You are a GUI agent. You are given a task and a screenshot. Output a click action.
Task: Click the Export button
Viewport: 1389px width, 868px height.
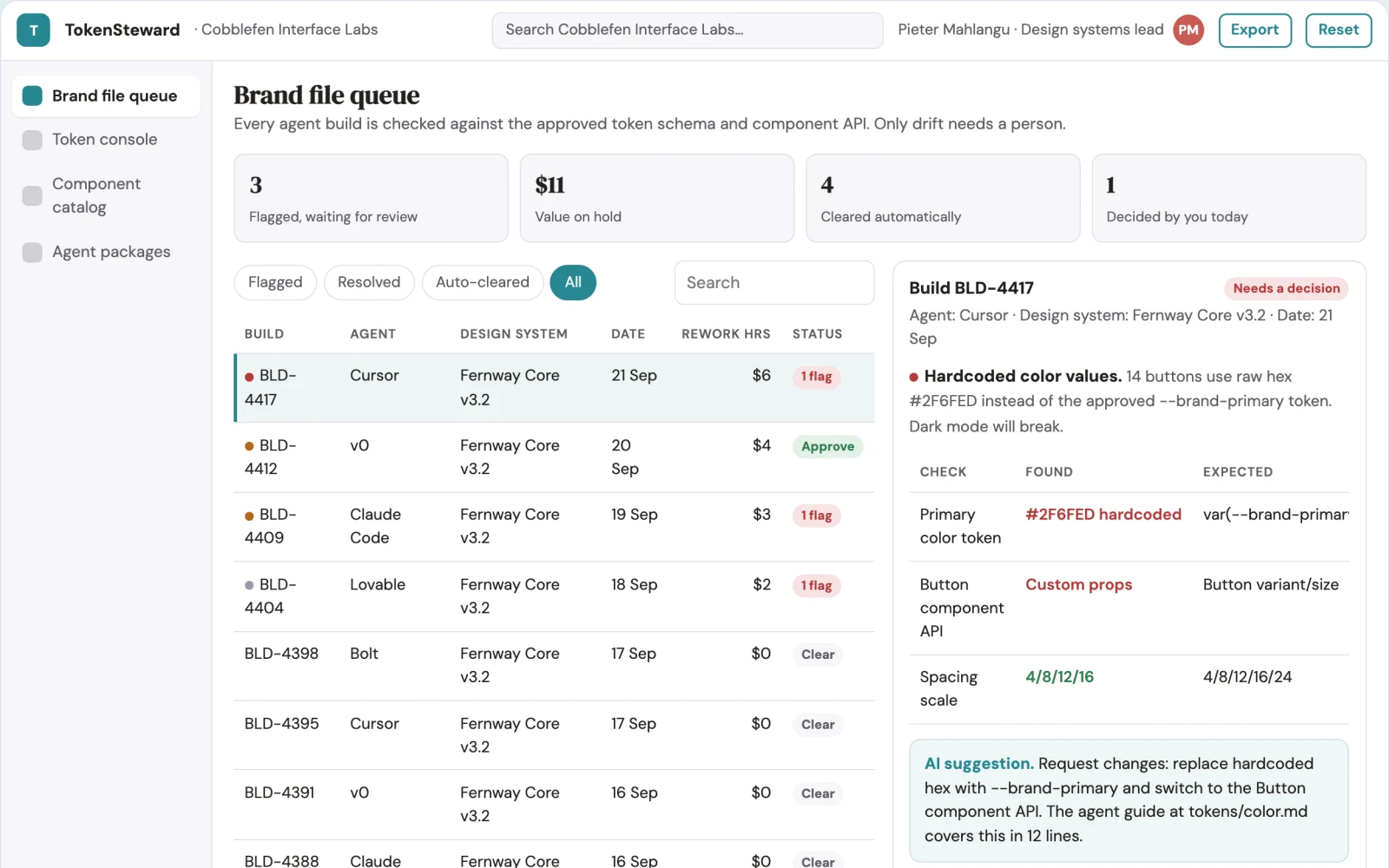coord(1254,30)
